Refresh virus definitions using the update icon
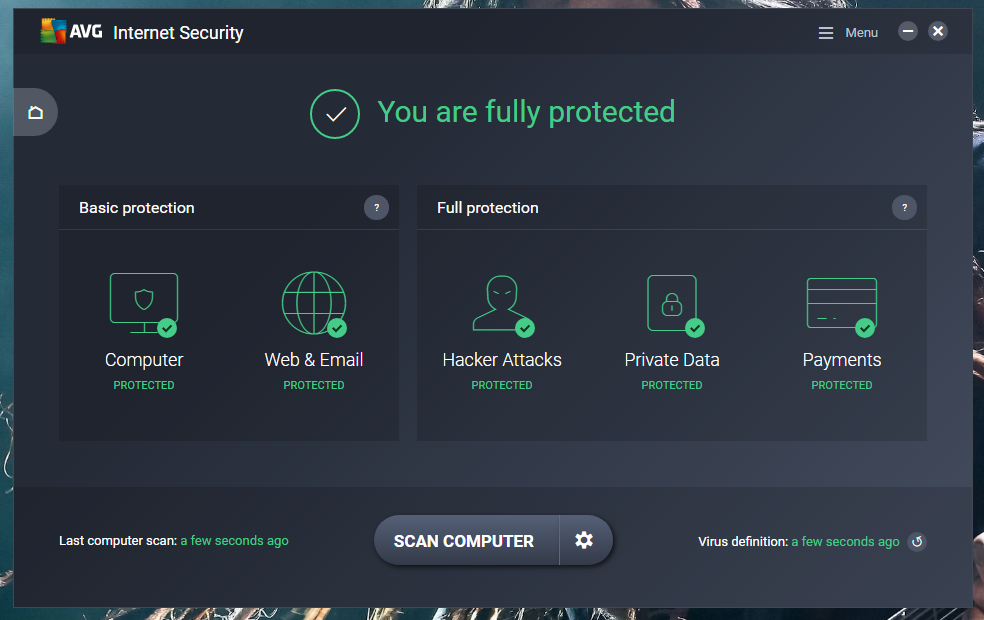The width and height of the screenshot is (984, 620). coord(917,541)
